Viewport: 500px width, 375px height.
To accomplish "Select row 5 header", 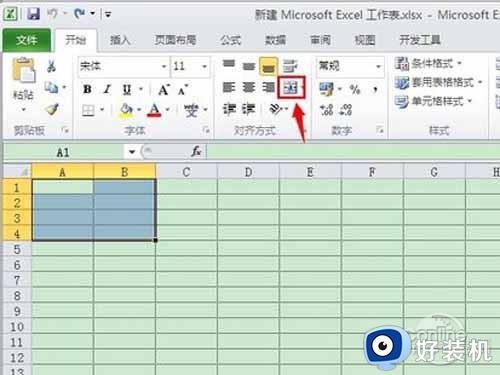I will pos(17,249).
